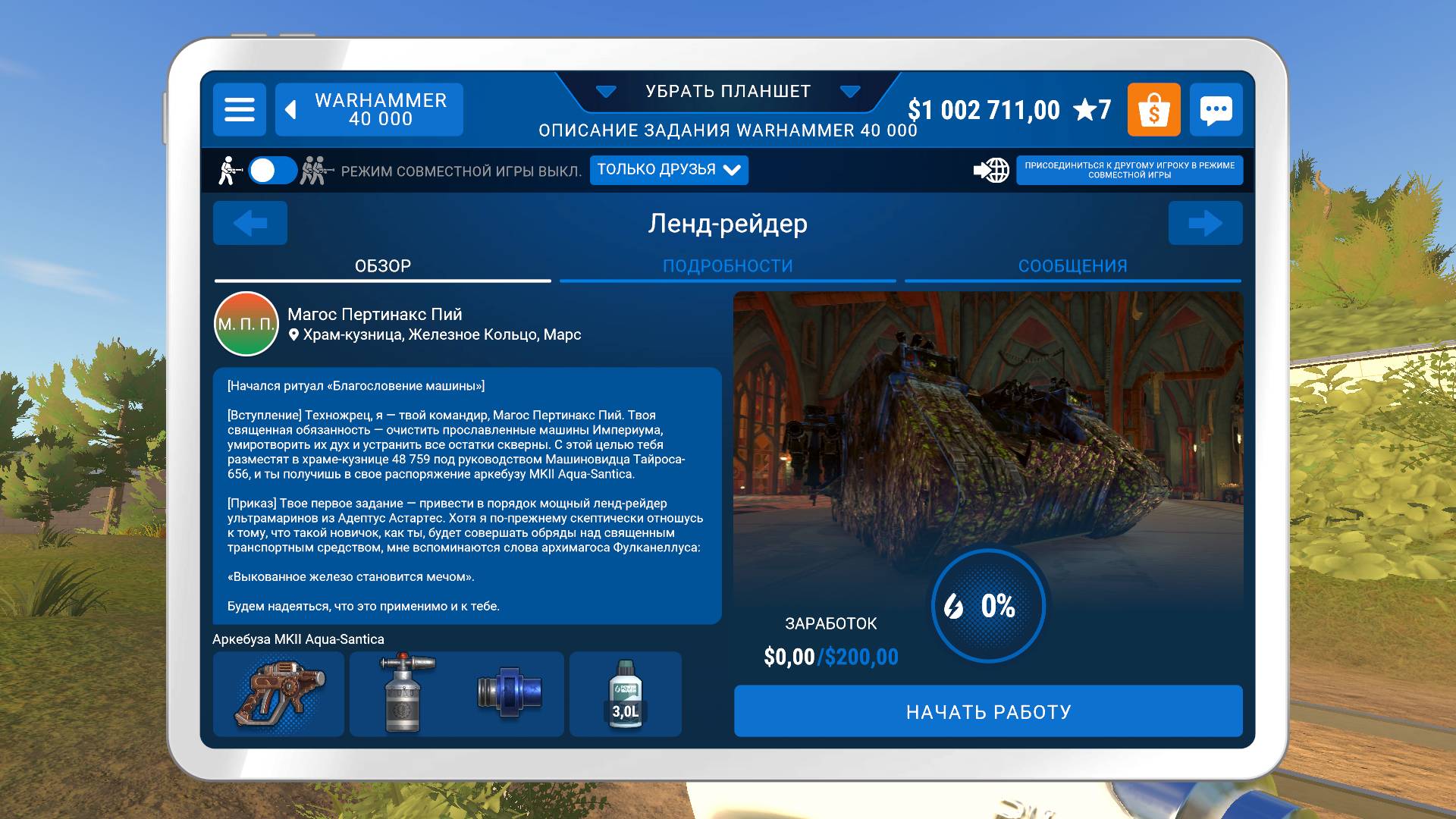Switch to the ПОДРОБНОСТИ tab
The width and height of the screenshot is (1456, 819).
[727, 266]
